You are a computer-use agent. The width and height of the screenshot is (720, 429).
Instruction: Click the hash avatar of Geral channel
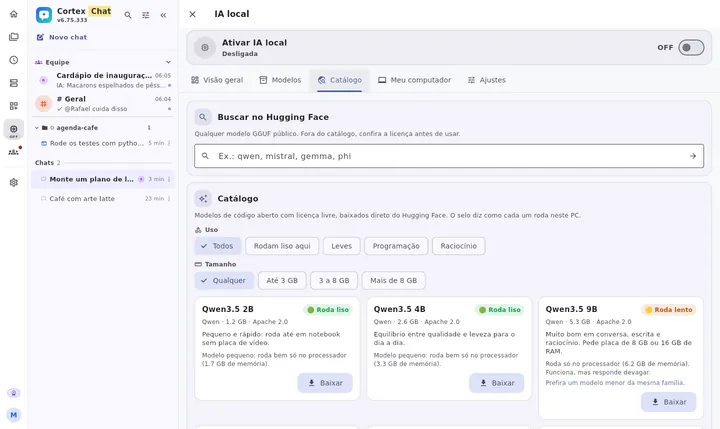pos(44,103)
